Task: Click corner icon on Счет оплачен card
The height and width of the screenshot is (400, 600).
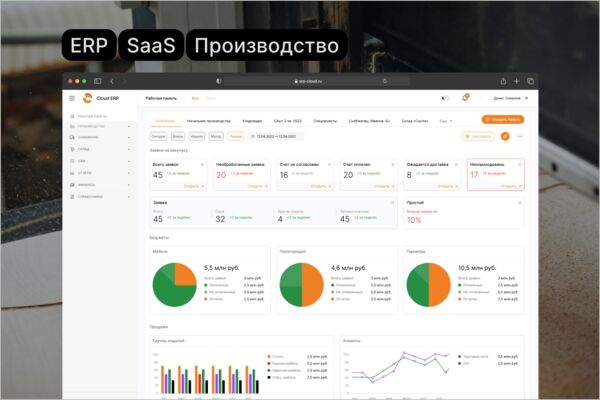Action: point(393,164)
